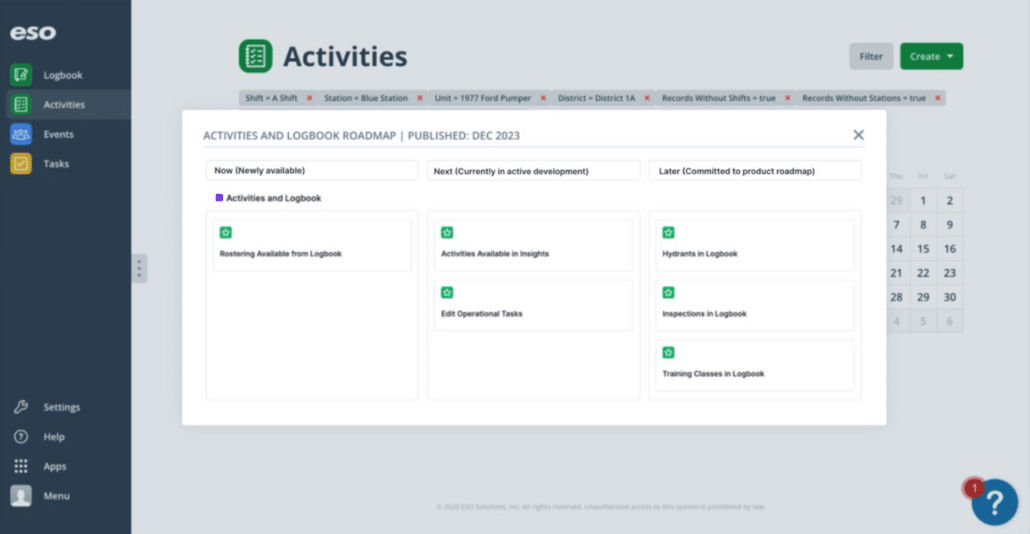
Task: Click the user avatar Menu icon
Action: tap(20, 496)
